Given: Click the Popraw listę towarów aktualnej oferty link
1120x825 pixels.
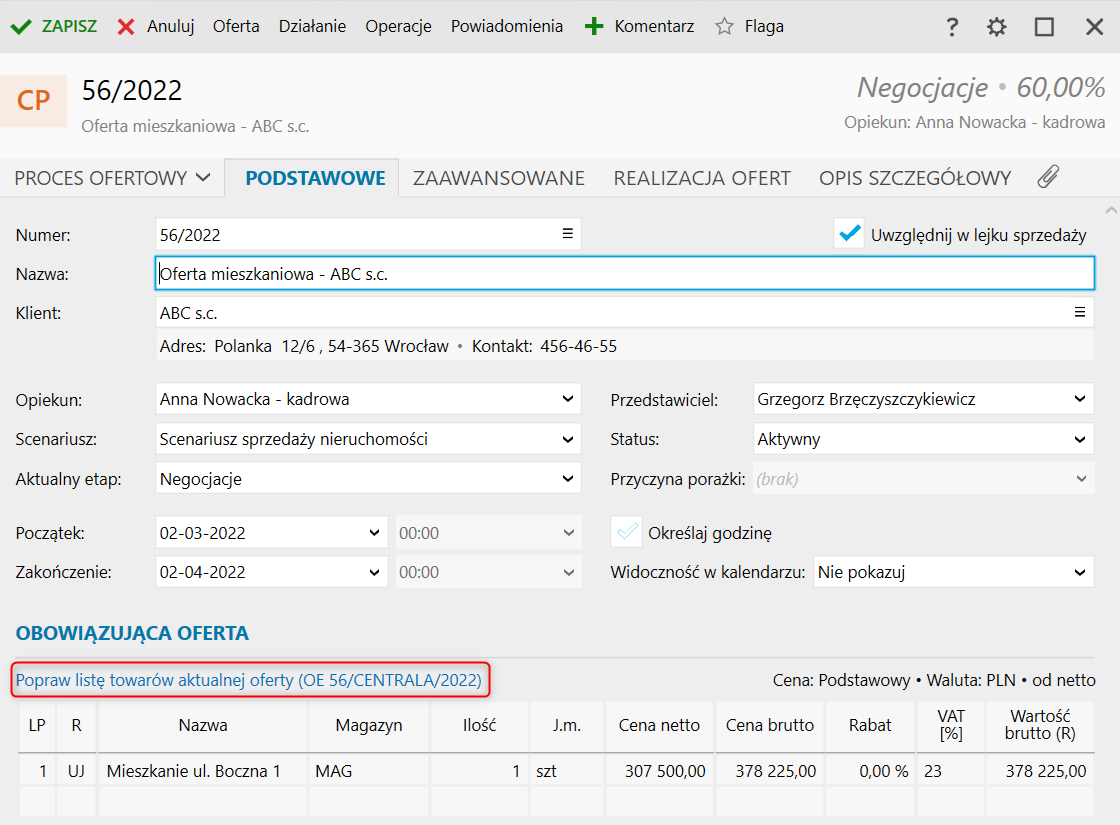Looking at the screenshot, I should click(x=249, y=681).
